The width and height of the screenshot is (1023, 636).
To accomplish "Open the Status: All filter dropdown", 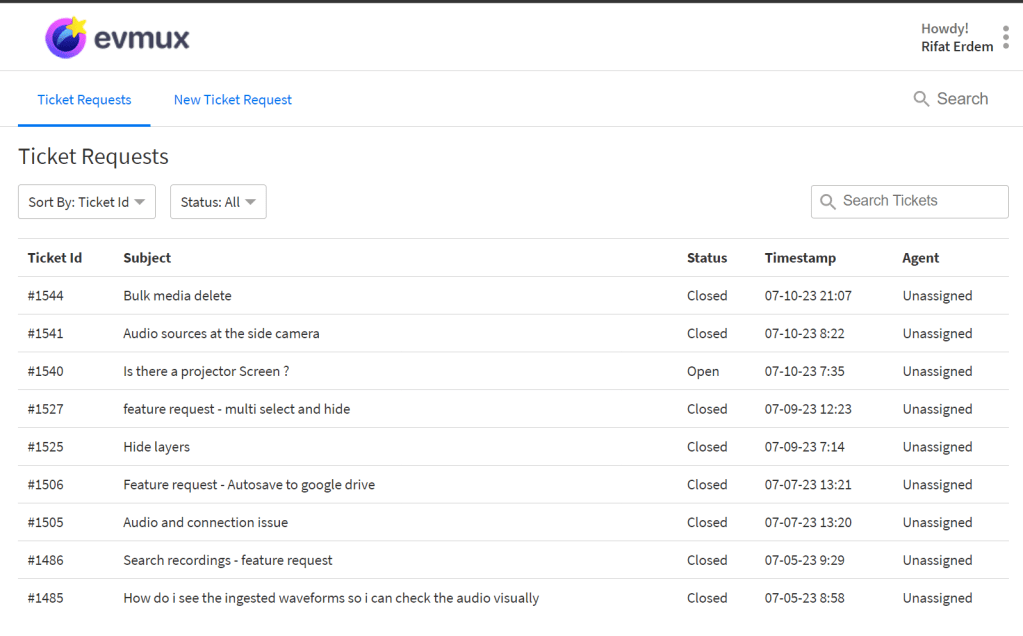I will [218, 202].
